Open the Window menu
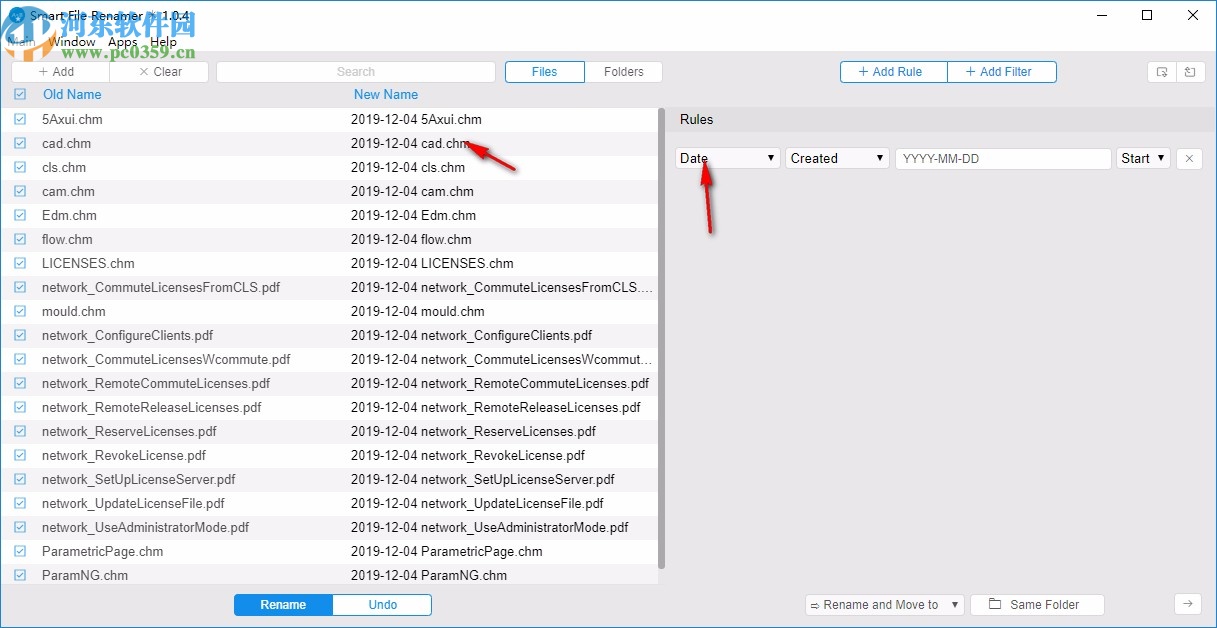 (73, 41)
